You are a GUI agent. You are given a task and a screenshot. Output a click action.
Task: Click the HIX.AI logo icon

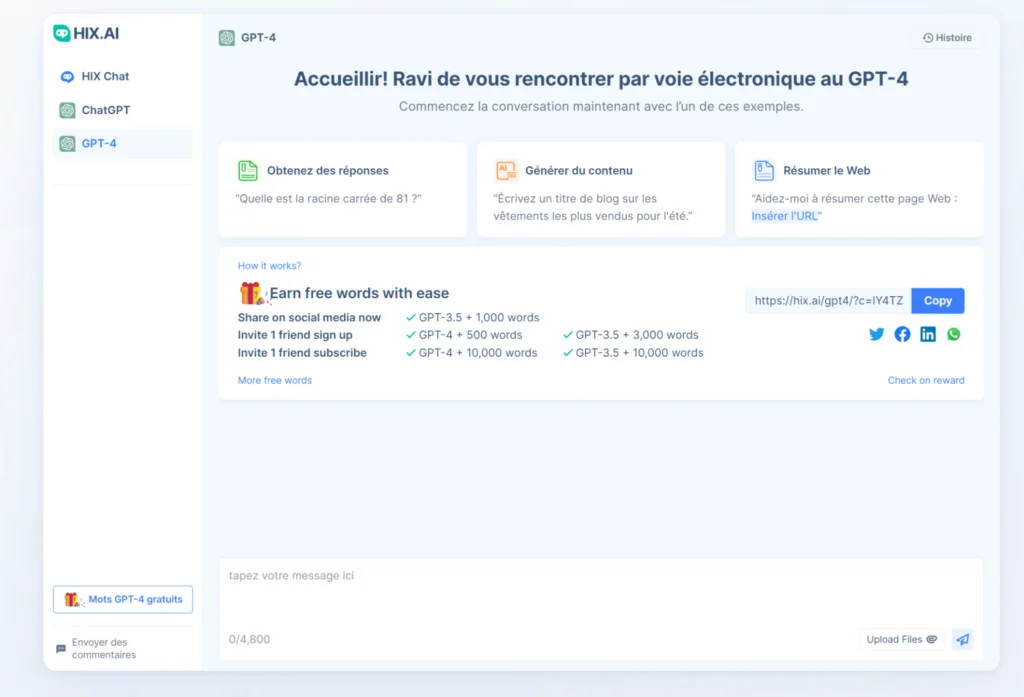point(62,33)
